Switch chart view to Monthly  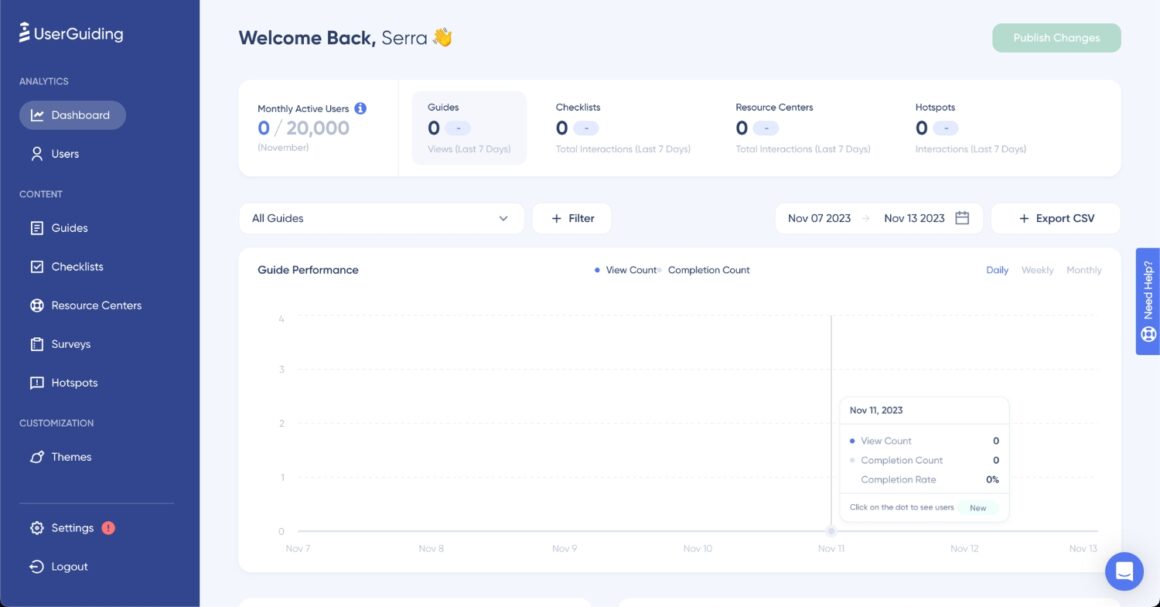tap(1084, 269)
